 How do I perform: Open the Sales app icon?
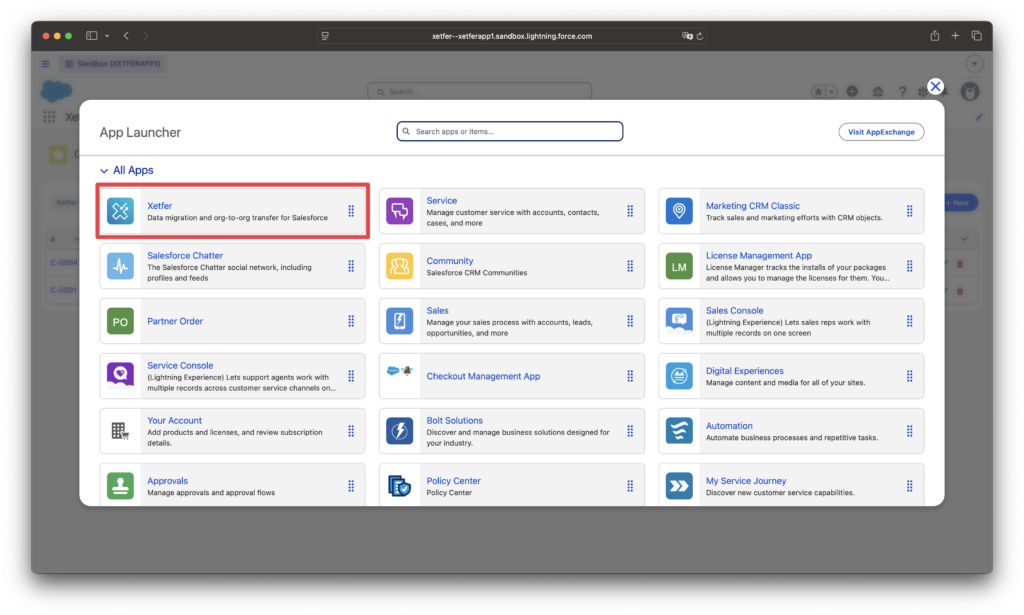pos(400,321)
